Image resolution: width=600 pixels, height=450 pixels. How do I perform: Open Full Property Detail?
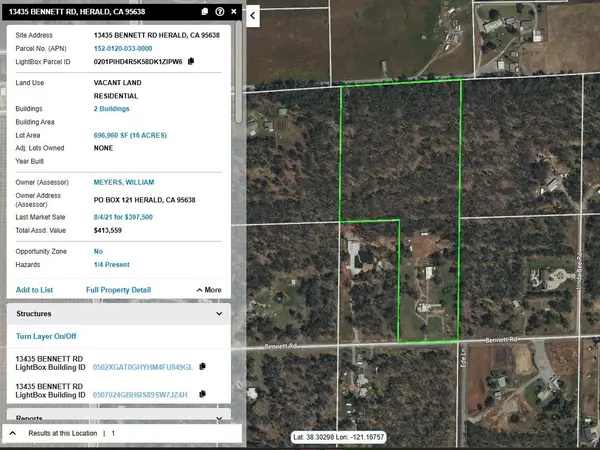pyautogui.click(x=118, y=290)
